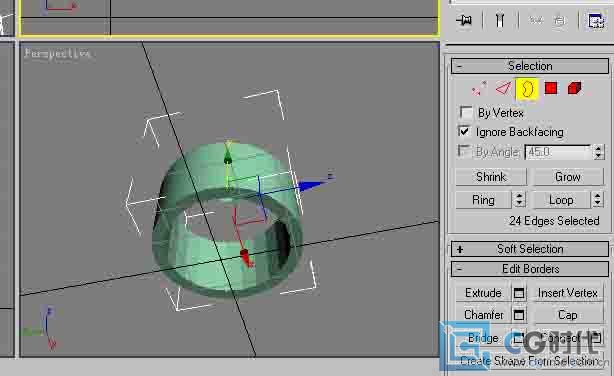
Task: Click the Pin Stack icon
Action: (x=464, y=20)
